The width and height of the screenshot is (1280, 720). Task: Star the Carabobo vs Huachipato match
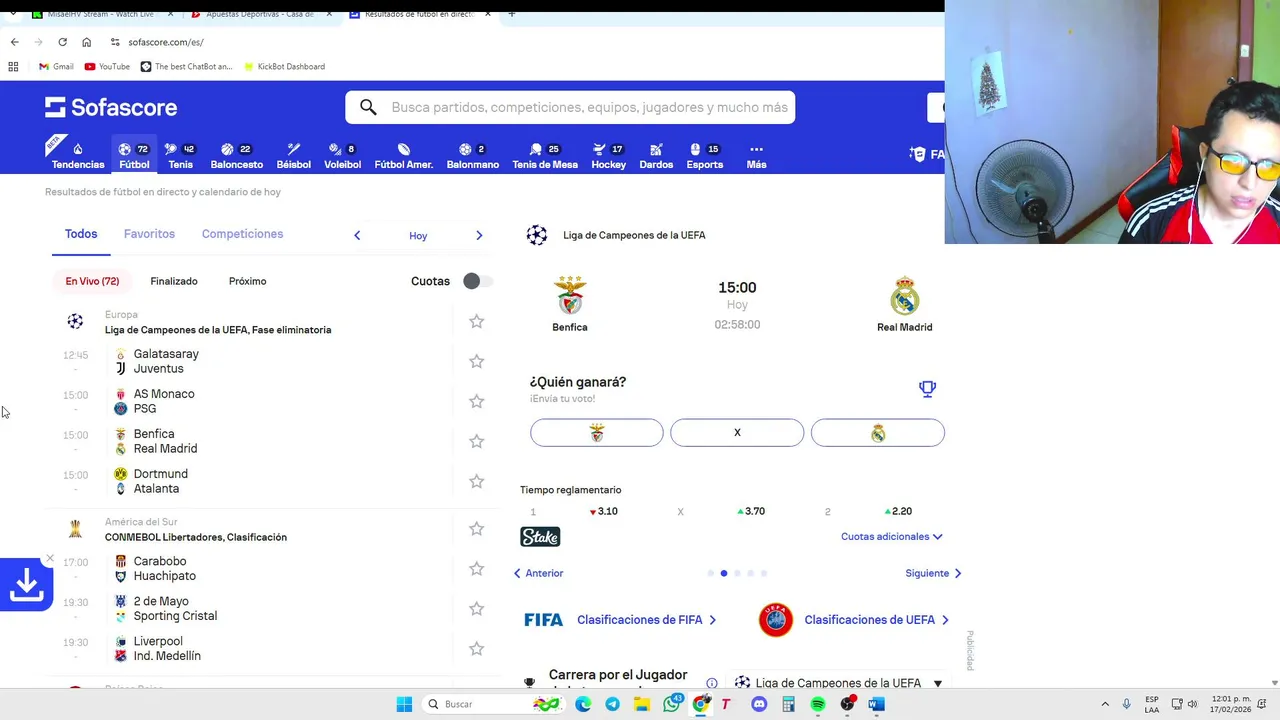476,568
